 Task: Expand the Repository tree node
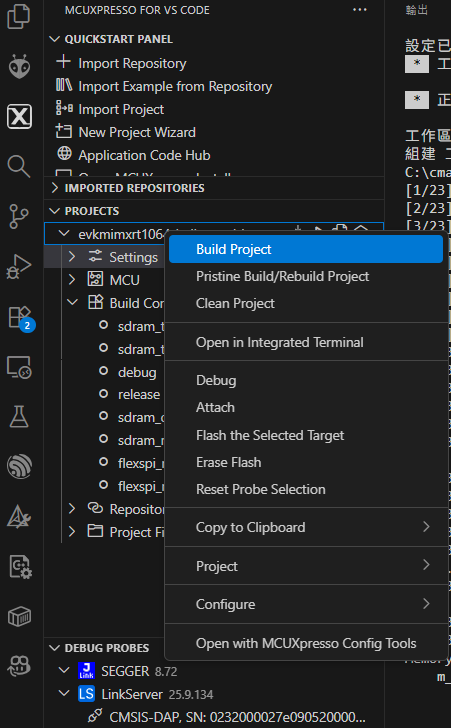point(72,508)
